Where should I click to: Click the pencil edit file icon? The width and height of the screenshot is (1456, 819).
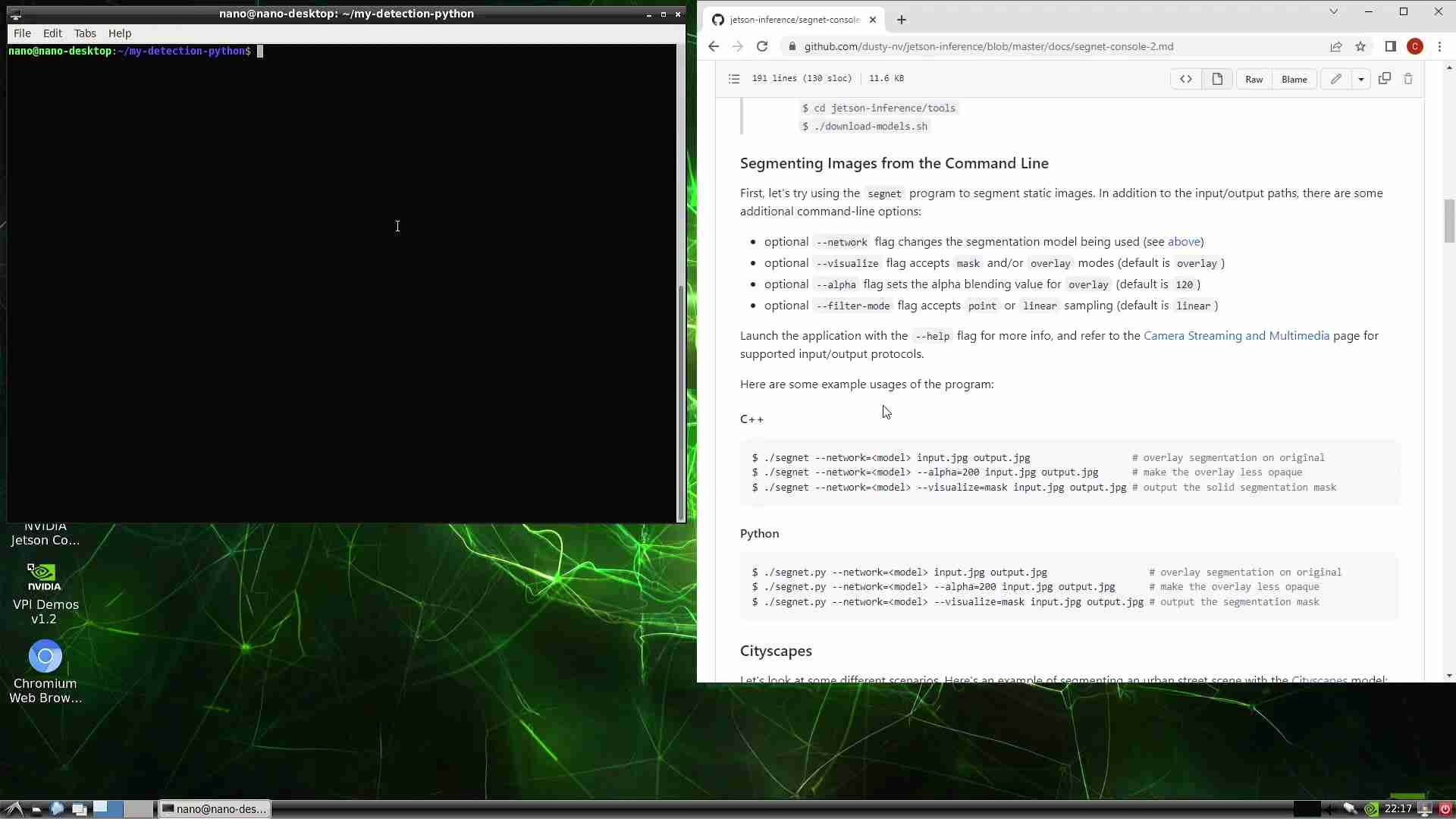[1336, 79]
